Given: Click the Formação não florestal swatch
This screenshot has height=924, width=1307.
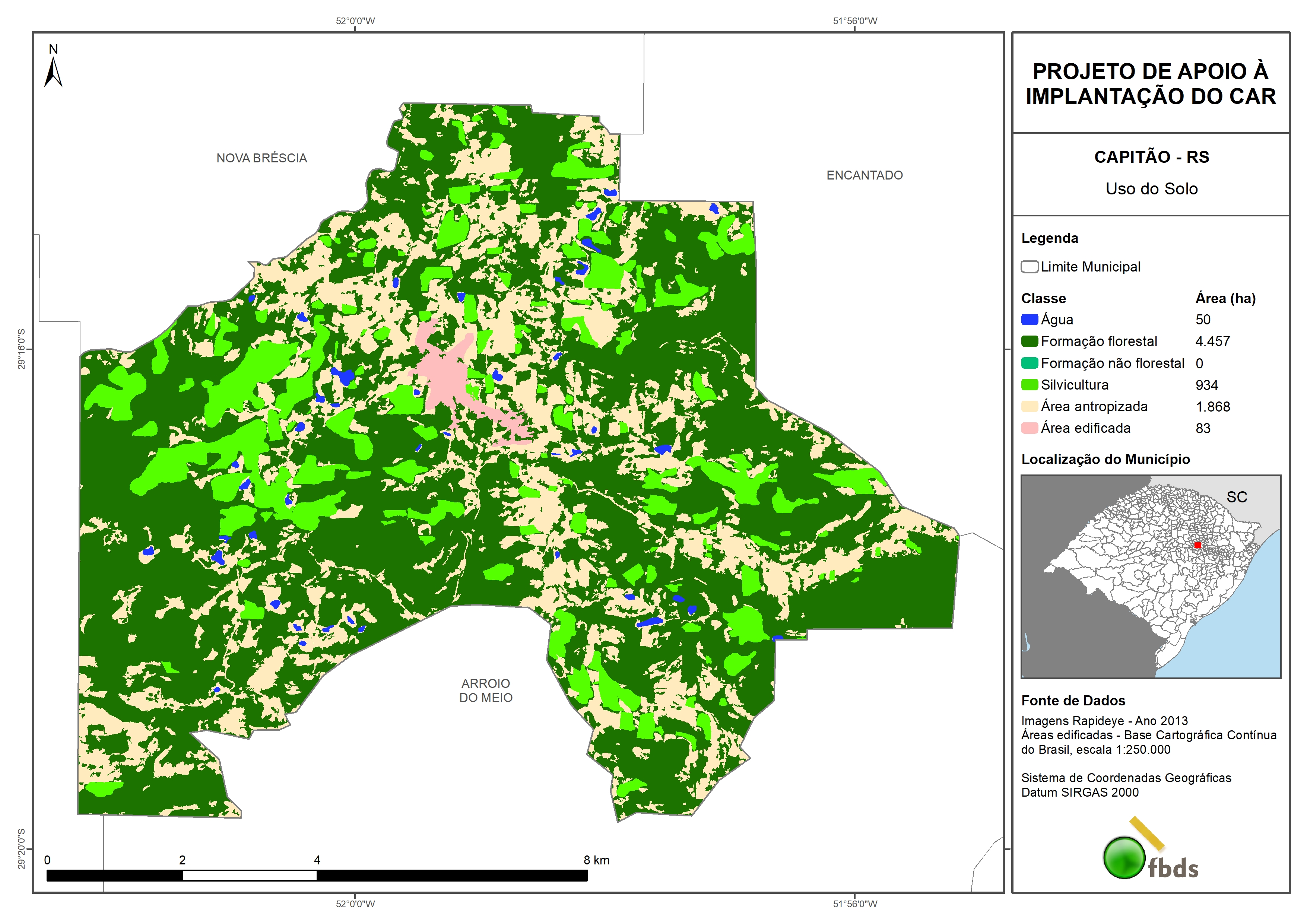Looking at the screenshot, I should [1029, 363].
